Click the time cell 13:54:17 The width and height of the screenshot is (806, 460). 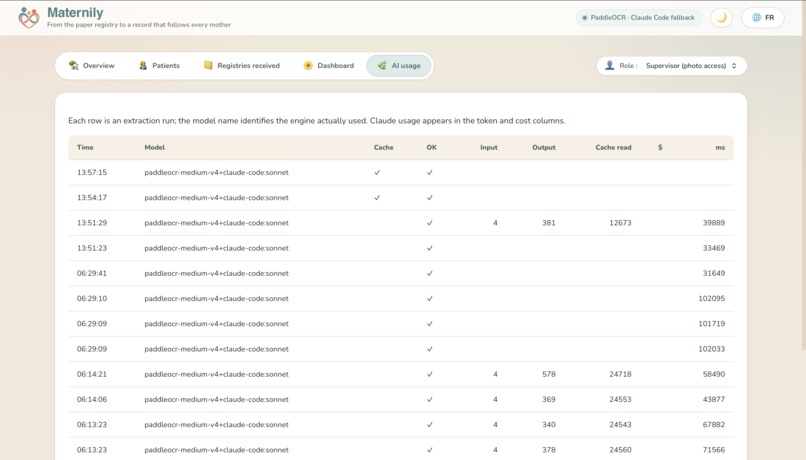[x=92, y=198]
